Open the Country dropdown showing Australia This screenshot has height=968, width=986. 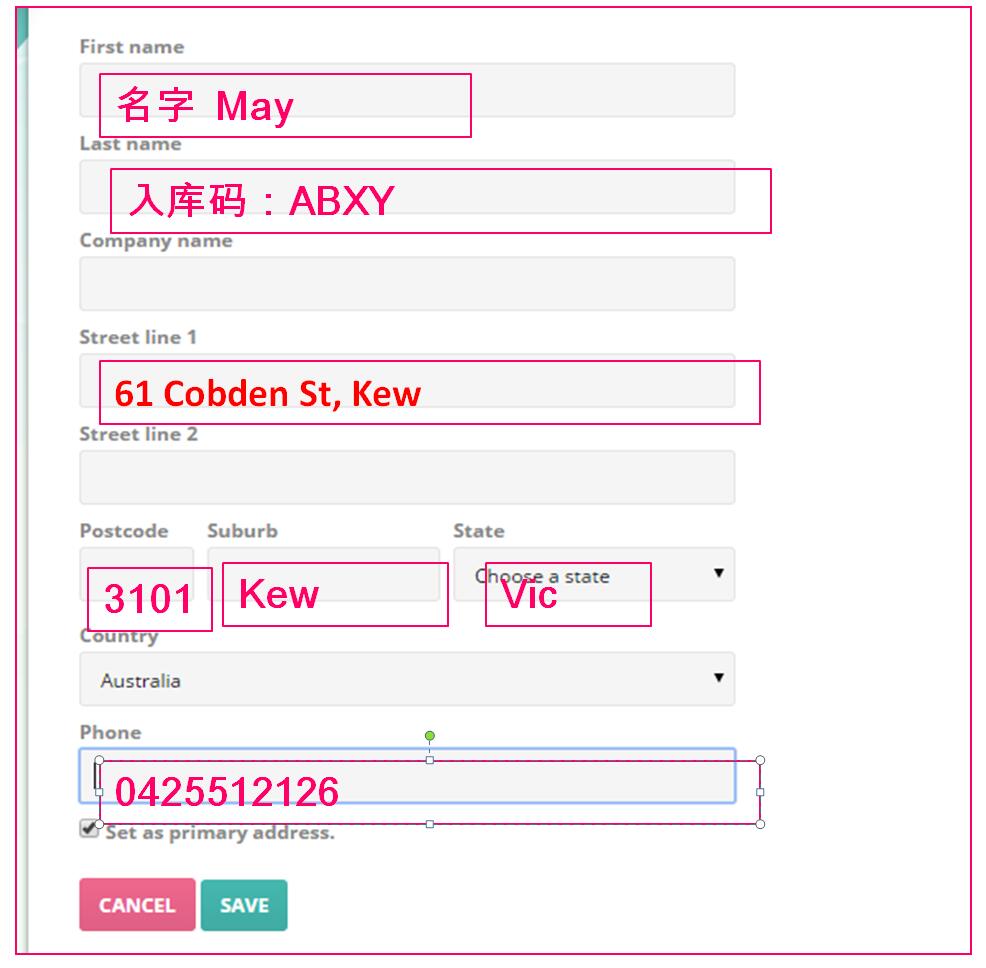coord(407,680)
